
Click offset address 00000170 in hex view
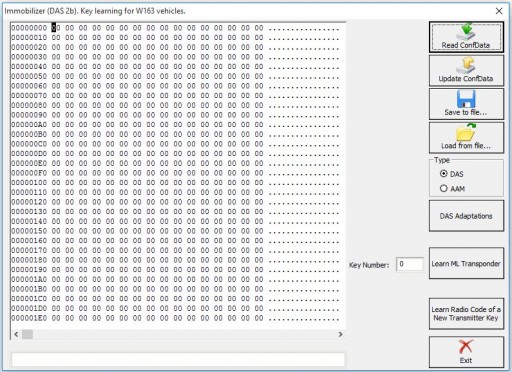pyautogui.click(x=29, y=250)
